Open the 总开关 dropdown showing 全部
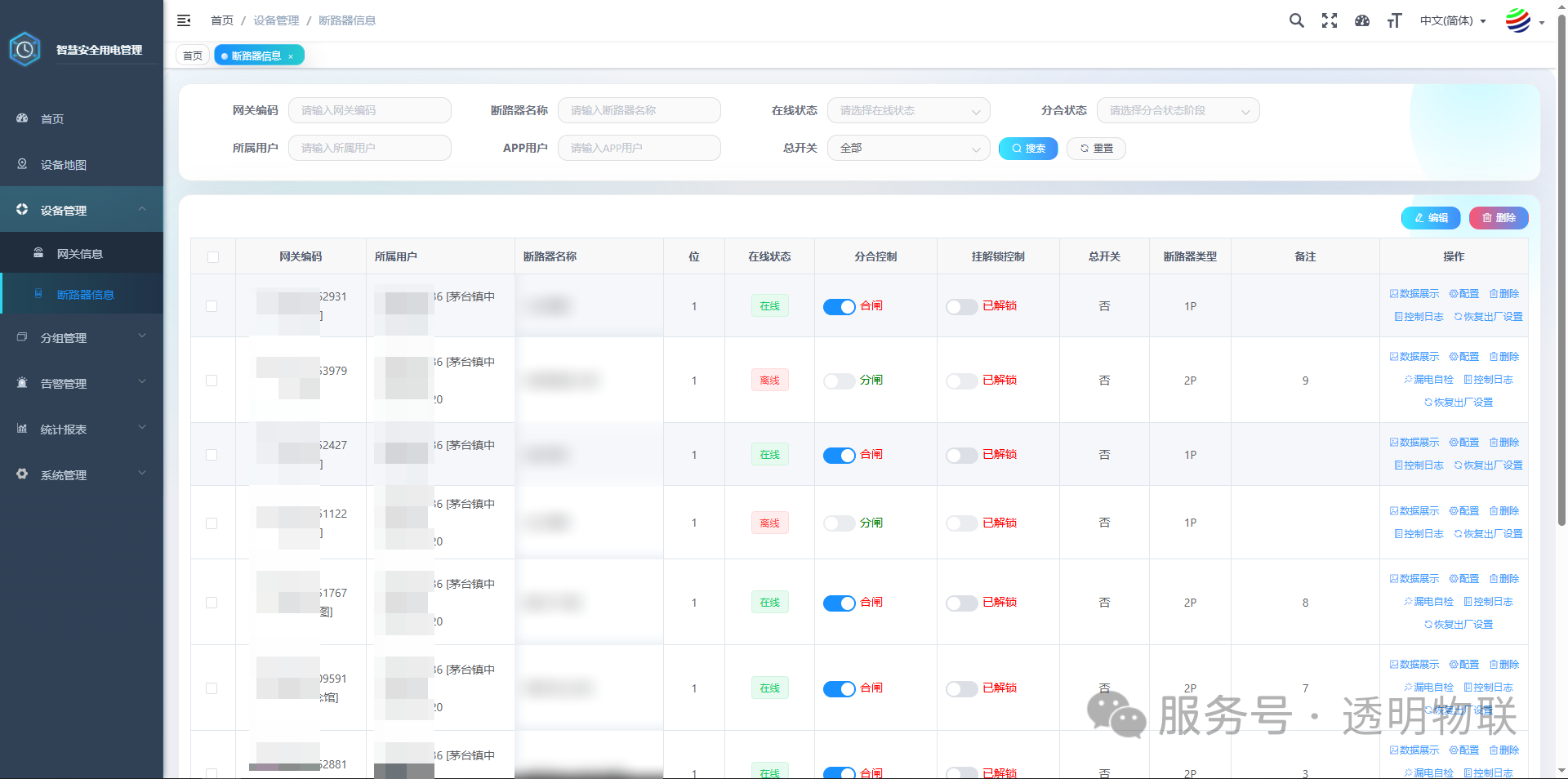The image size is (1568, 779). pos(908,148)
